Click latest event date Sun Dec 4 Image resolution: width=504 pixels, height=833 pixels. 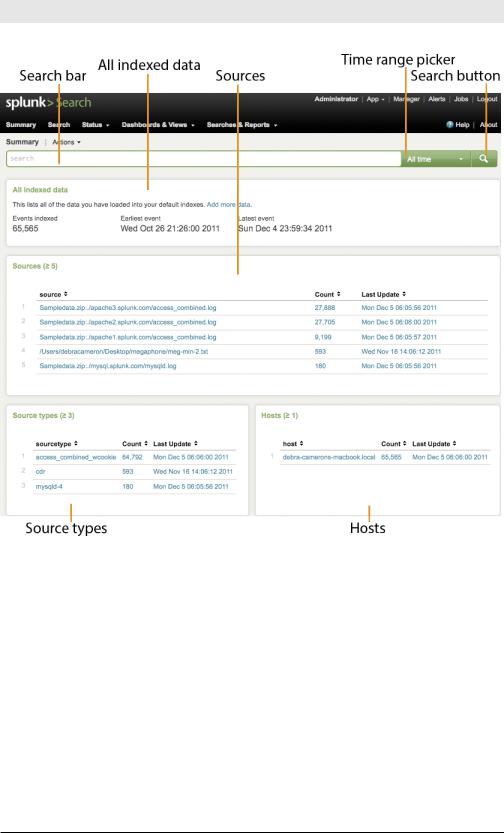(x=285, y=228)
